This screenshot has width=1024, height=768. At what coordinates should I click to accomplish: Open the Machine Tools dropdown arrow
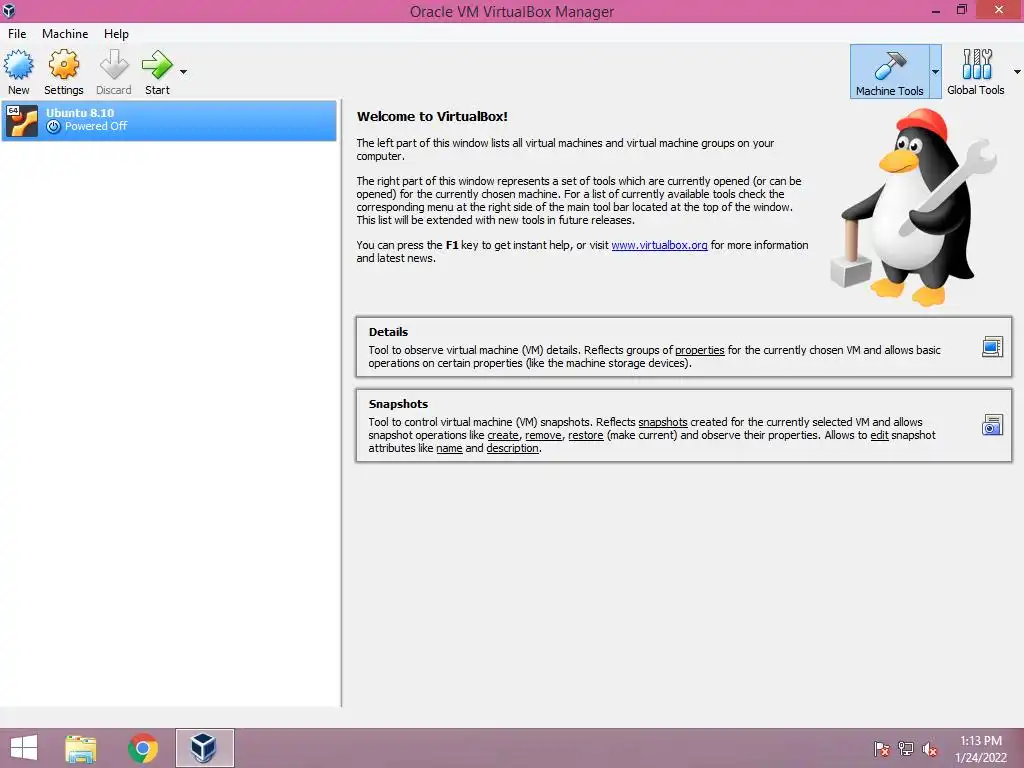click(935, 71)
